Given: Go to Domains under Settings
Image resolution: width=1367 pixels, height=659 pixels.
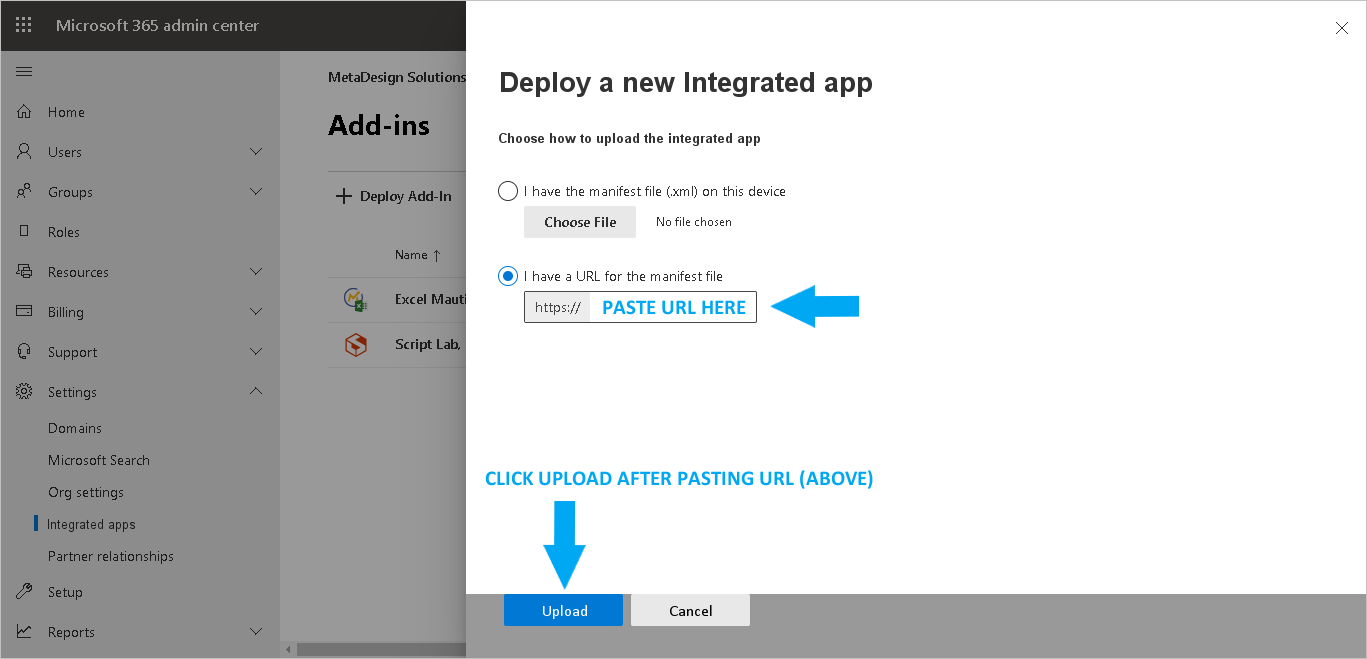Looking at the screenshot, I should pyautogui.click(x=75, y=428).
